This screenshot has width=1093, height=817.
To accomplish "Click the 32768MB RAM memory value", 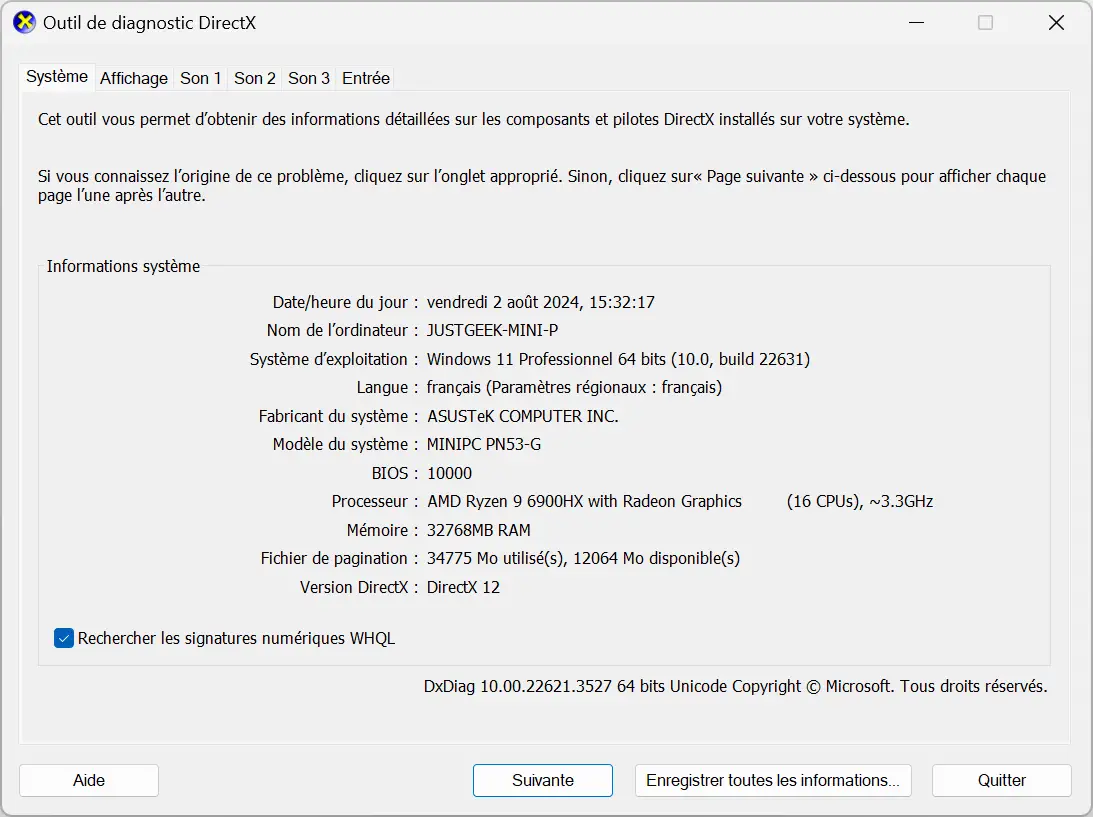I will (x=479, y=530).
